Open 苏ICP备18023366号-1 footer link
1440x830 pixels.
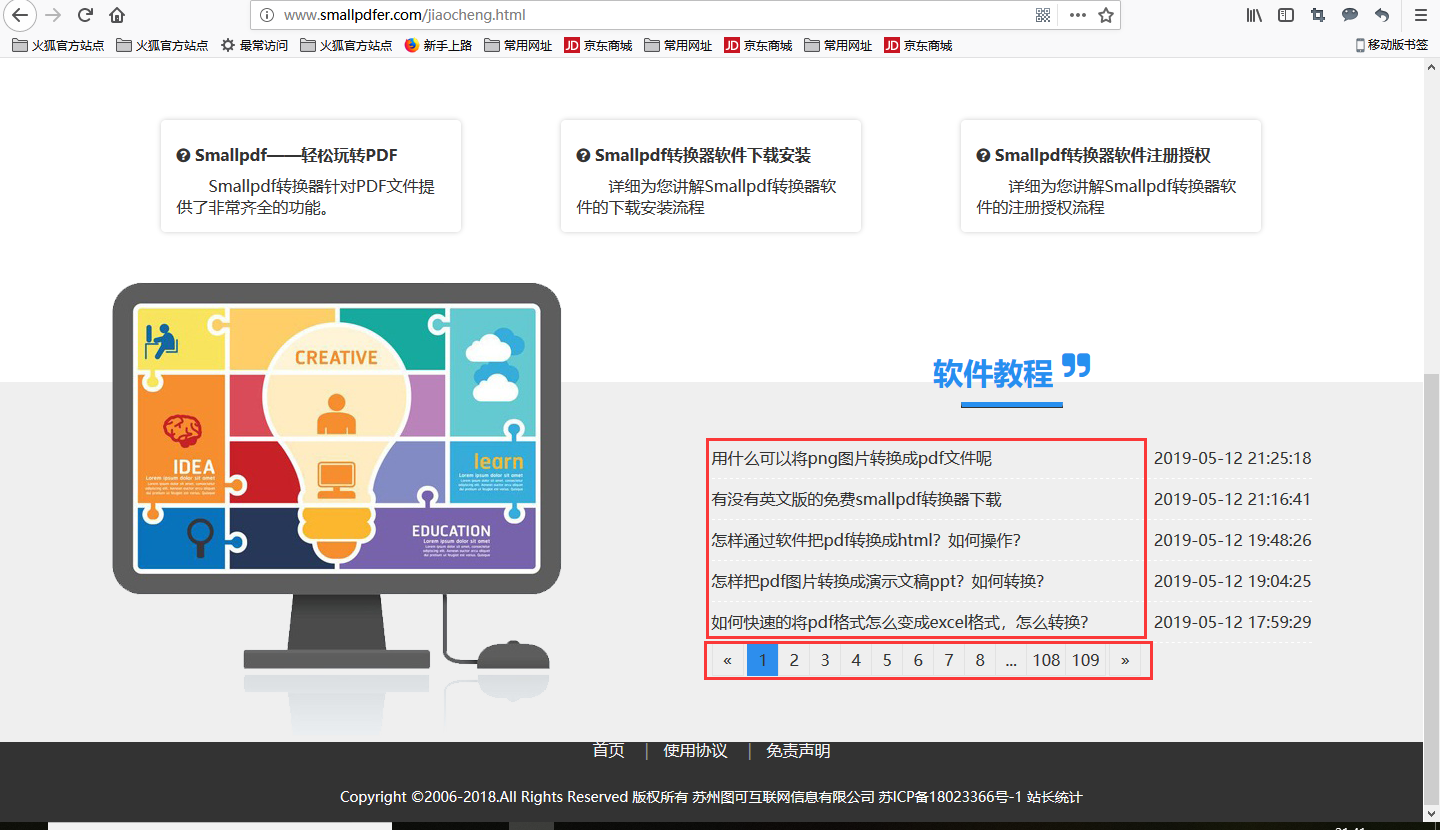pos(950,797)
